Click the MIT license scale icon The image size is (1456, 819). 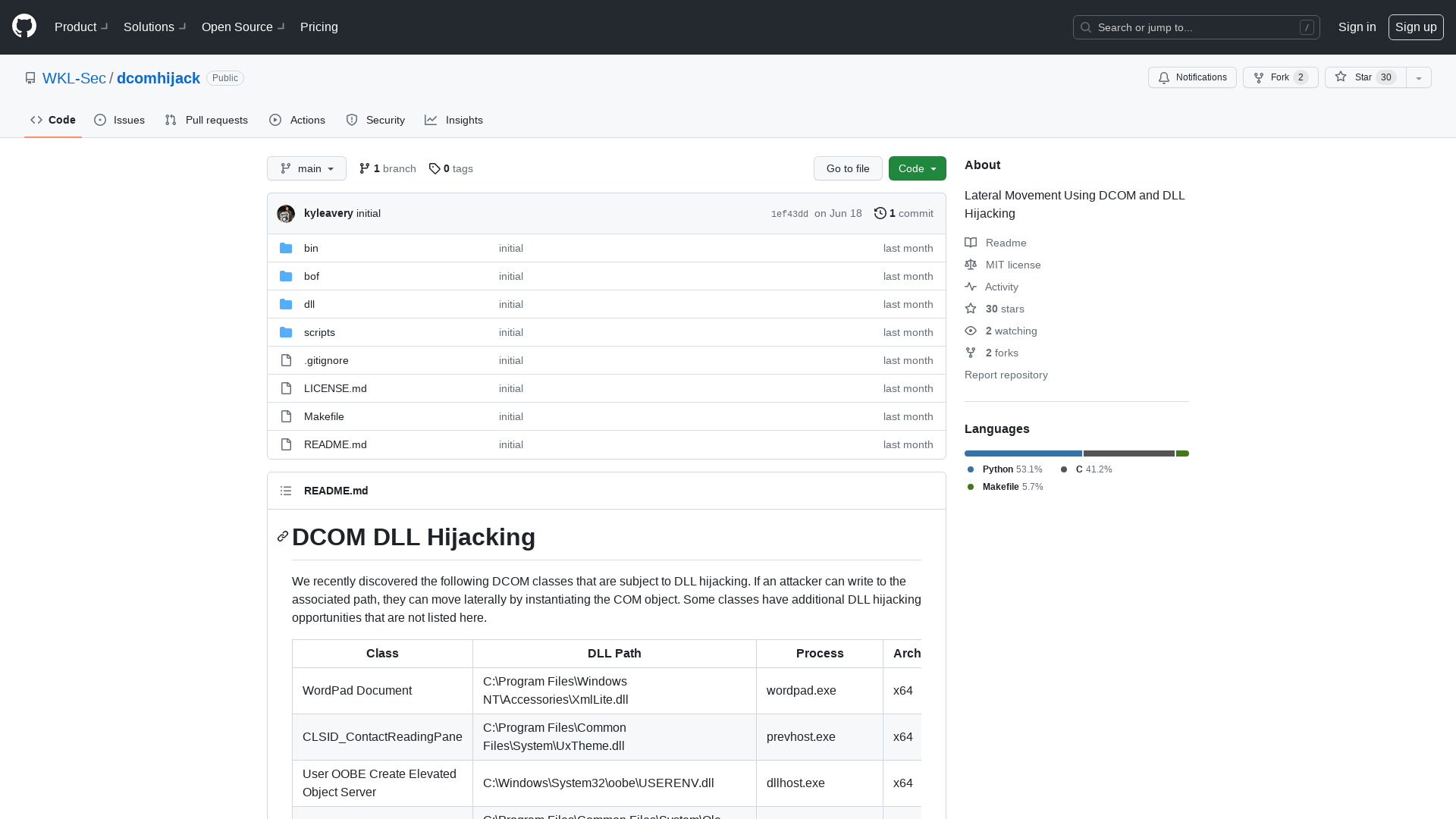[x=971, y=265]
